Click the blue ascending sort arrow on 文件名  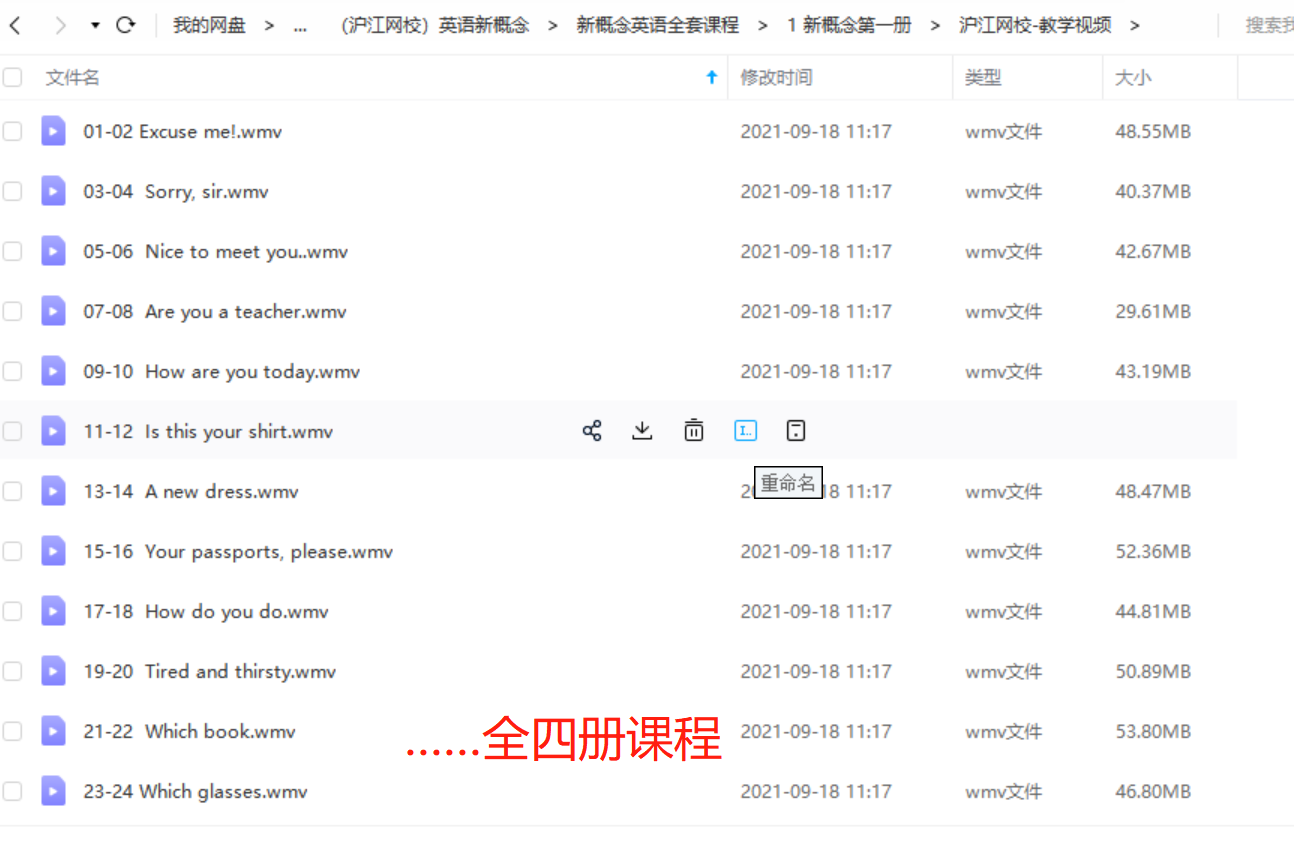click(711, 77)
